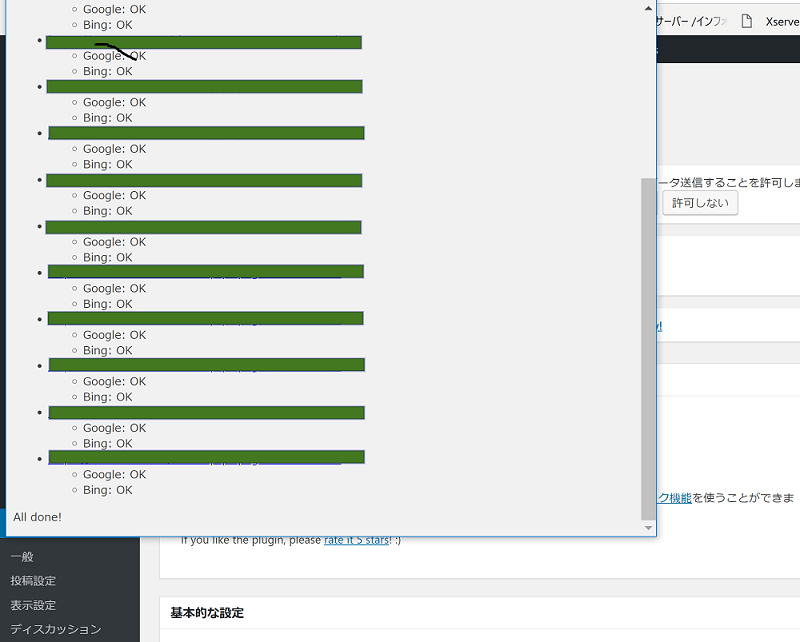
Task: Click the page icon beside the Xserve bookmark
Action: coord(746,21)
